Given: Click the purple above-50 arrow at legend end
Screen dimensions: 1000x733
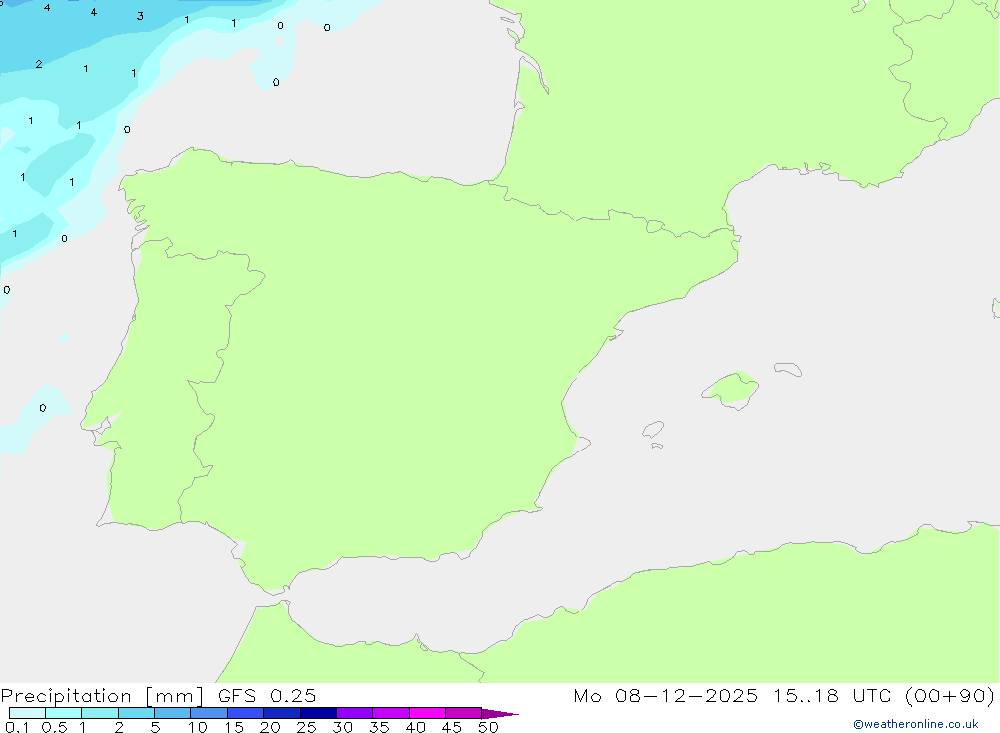Looking at the screenshot, I should [499, 713].
